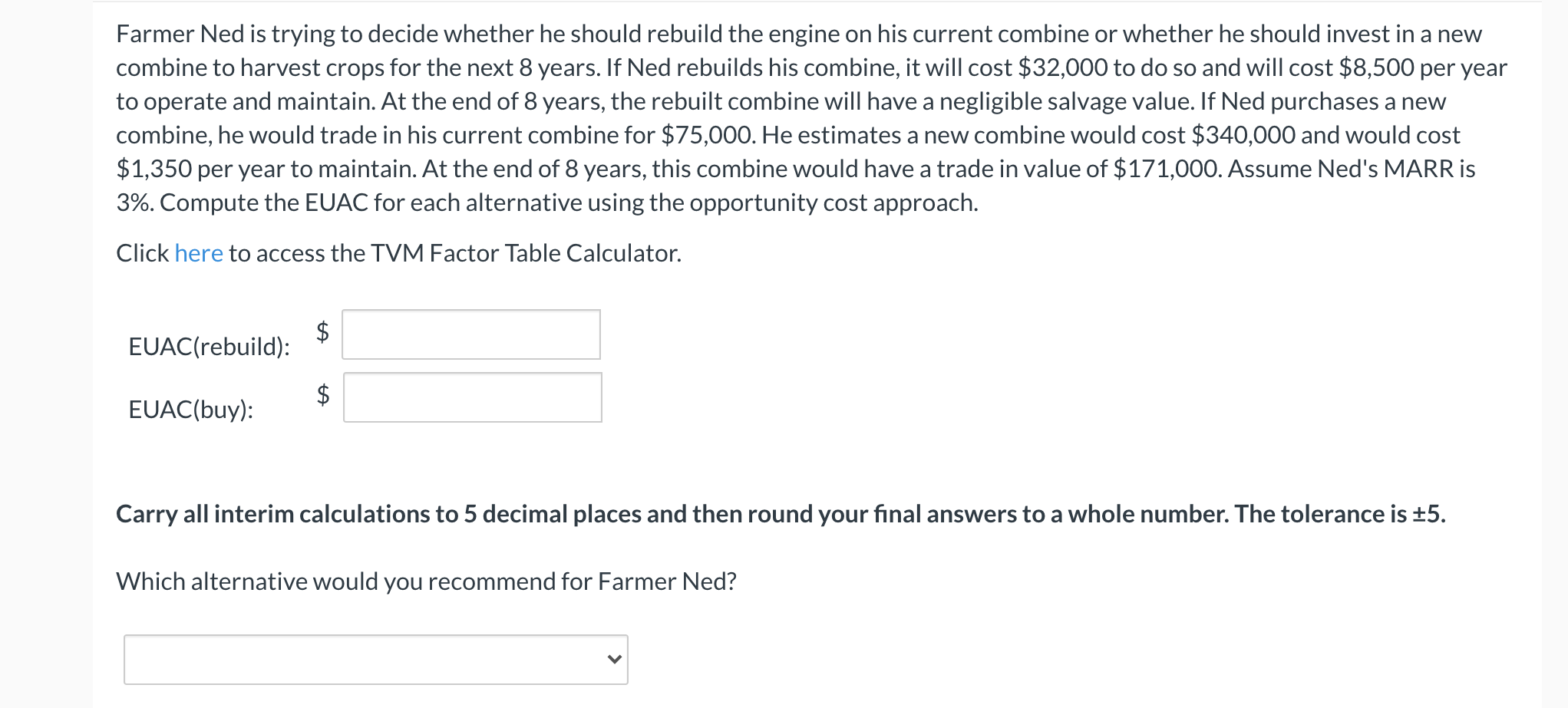Image resolution: width=1568 pixels, height=708 pixels.
Task: Click the EUAC(buy) label
Action: [x=190, y=410]
